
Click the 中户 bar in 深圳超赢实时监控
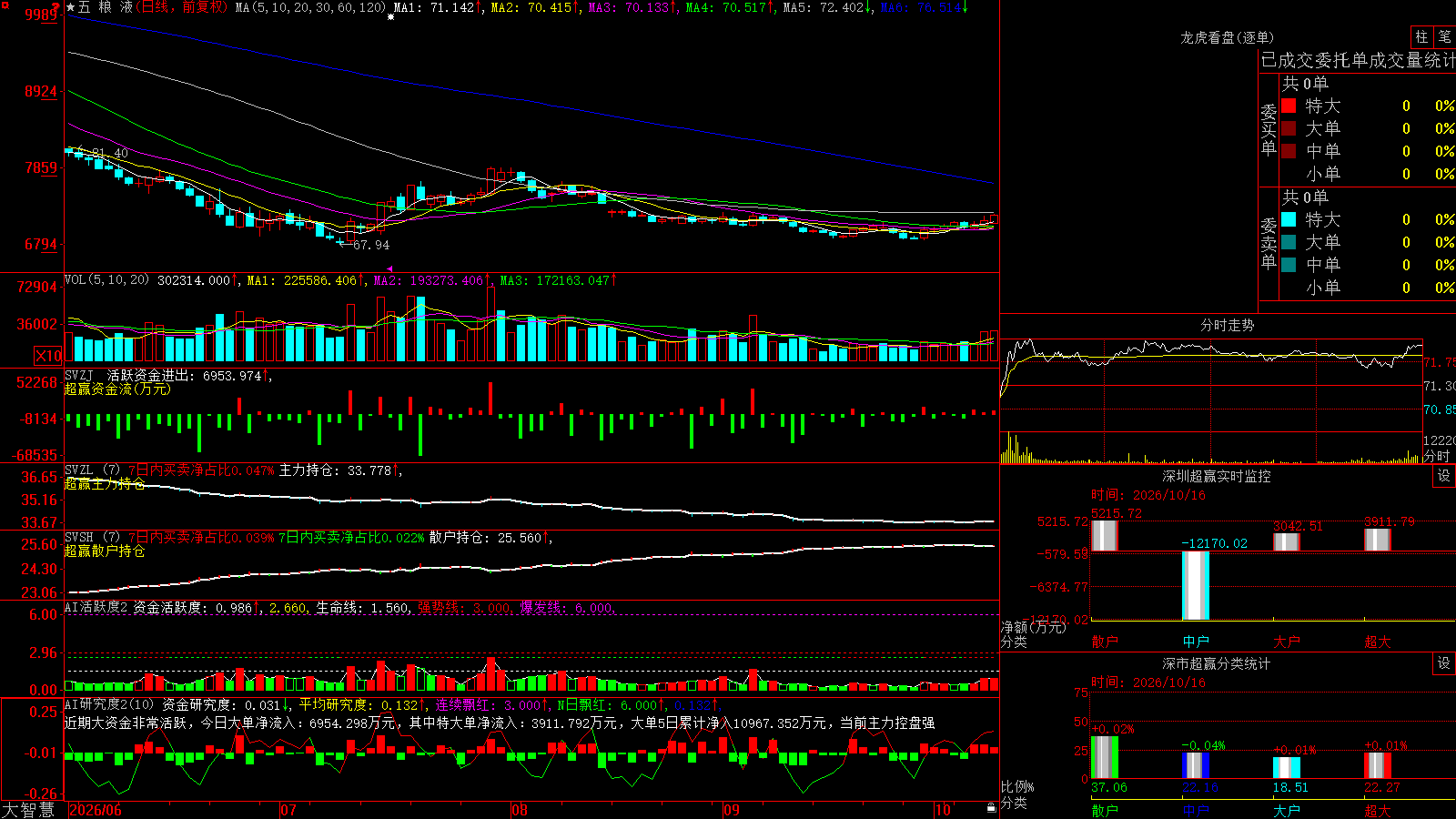[x=1196, y=585]
